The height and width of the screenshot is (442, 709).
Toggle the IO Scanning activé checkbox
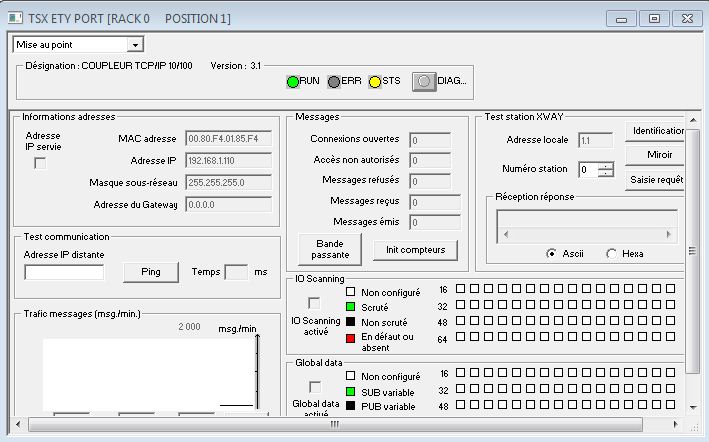(x=314, y=302)
